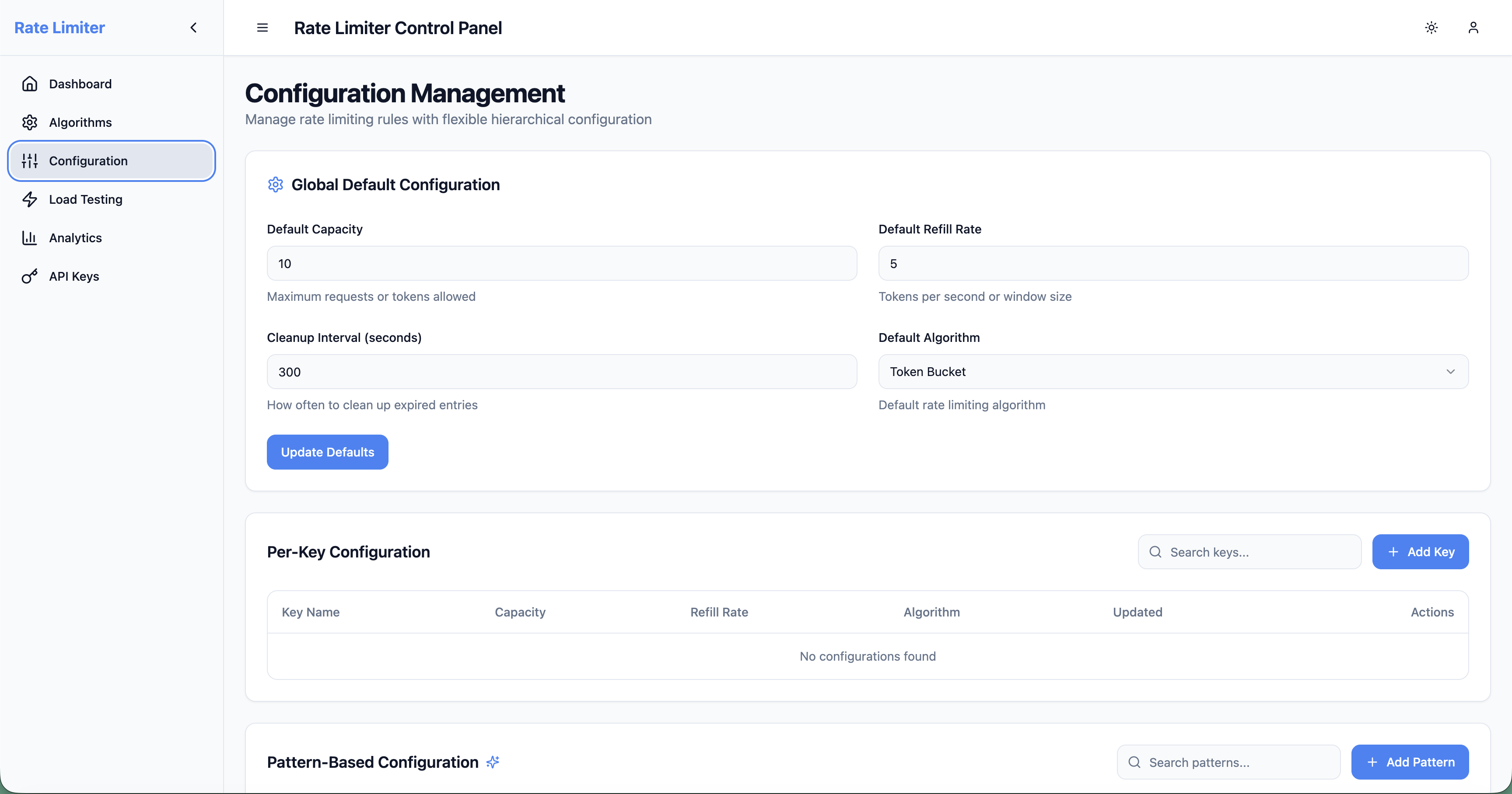Click the Configuration Management page title
Screen dimensions: 1512x794
point(404,93)
